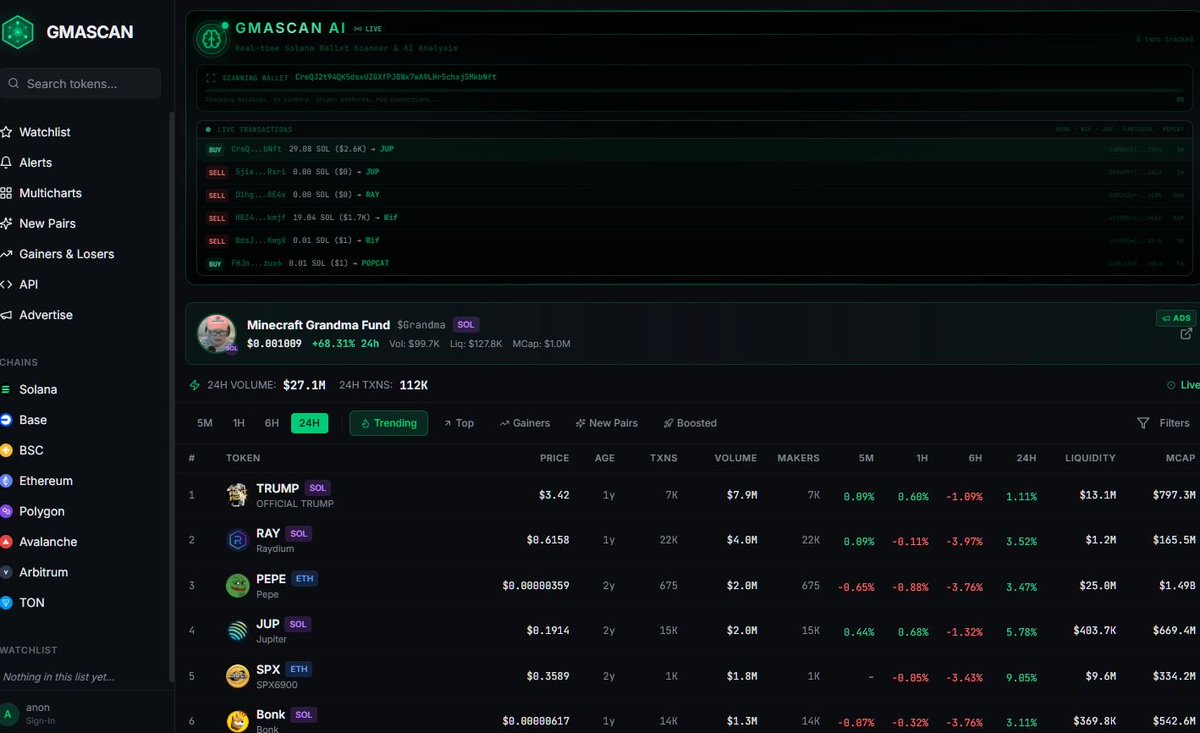Open the Filters dropdown

[1163, 423]
